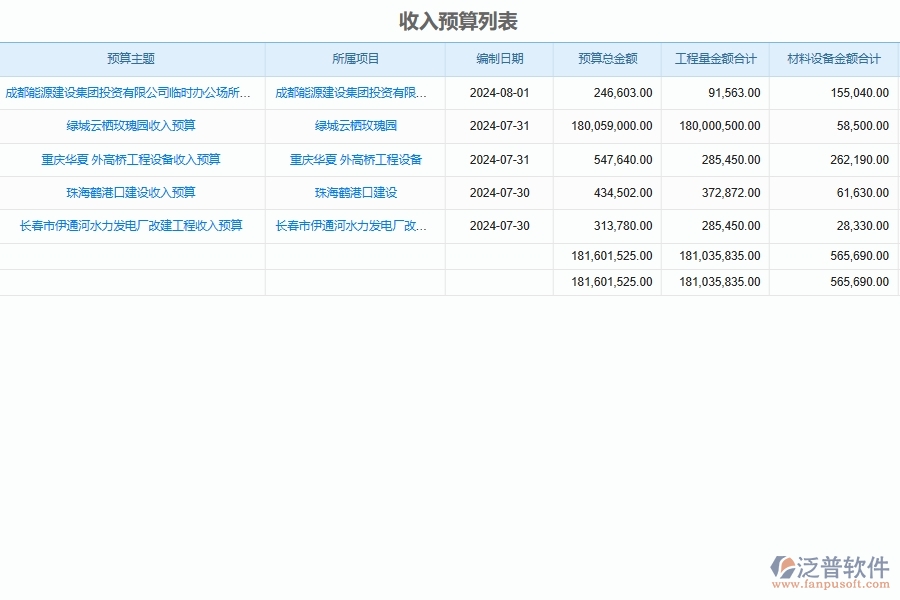Screen dimensions: 900x600
Task: Open 珠海鹤港口建设收入预算 record
Action: pos(133,192)
